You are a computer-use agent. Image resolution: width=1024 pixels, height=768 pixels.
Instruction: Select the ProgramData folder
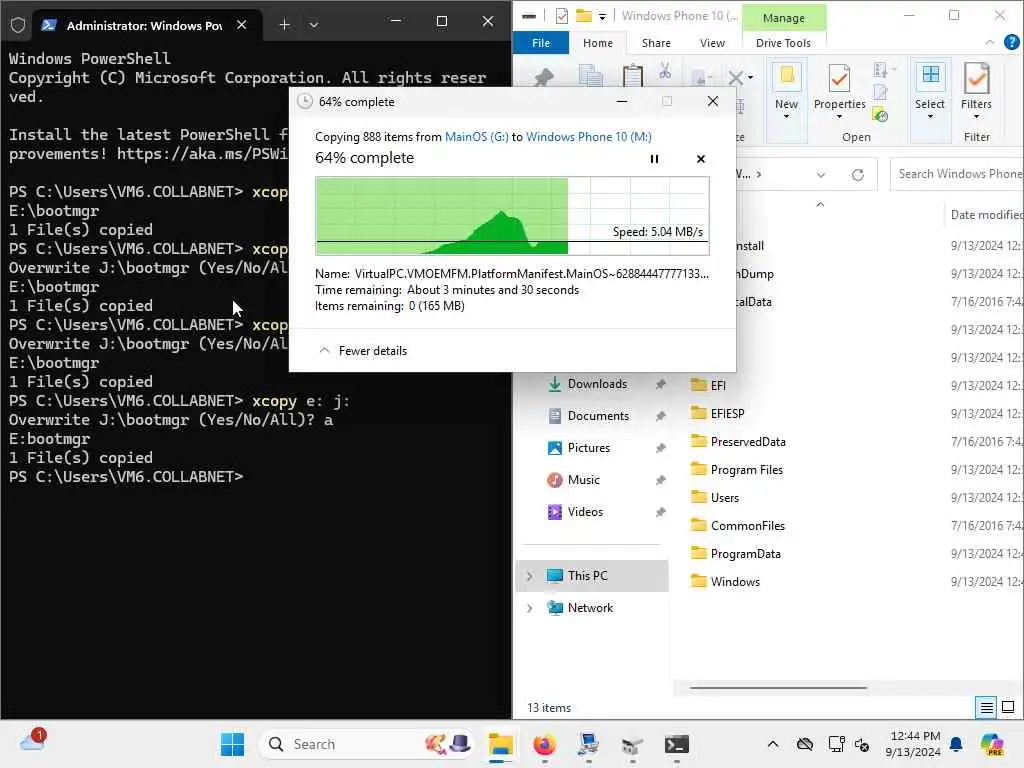(736, 554)
